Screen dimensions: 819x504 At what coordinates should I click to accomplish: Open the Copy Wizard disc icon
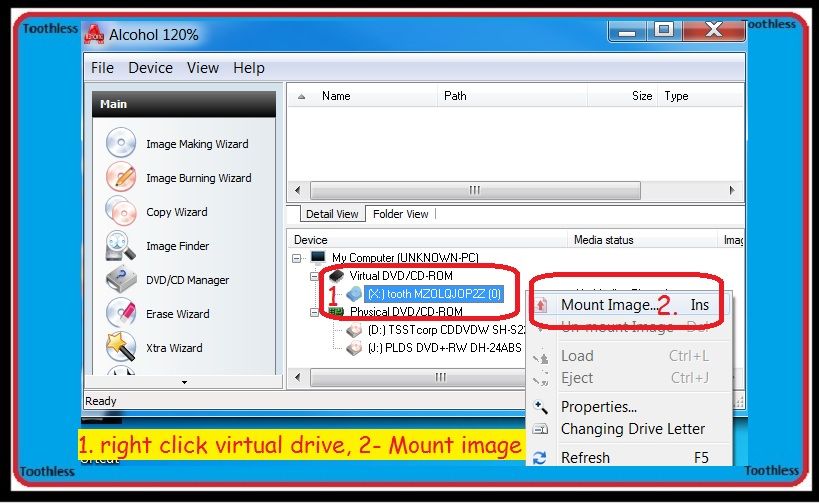[x=121, y=211]
